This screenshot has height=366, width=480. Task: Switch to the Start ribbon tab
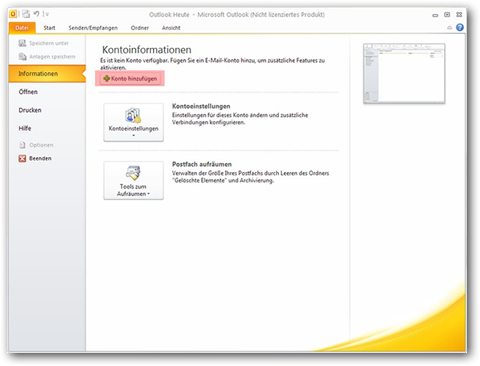coord(49,28)
